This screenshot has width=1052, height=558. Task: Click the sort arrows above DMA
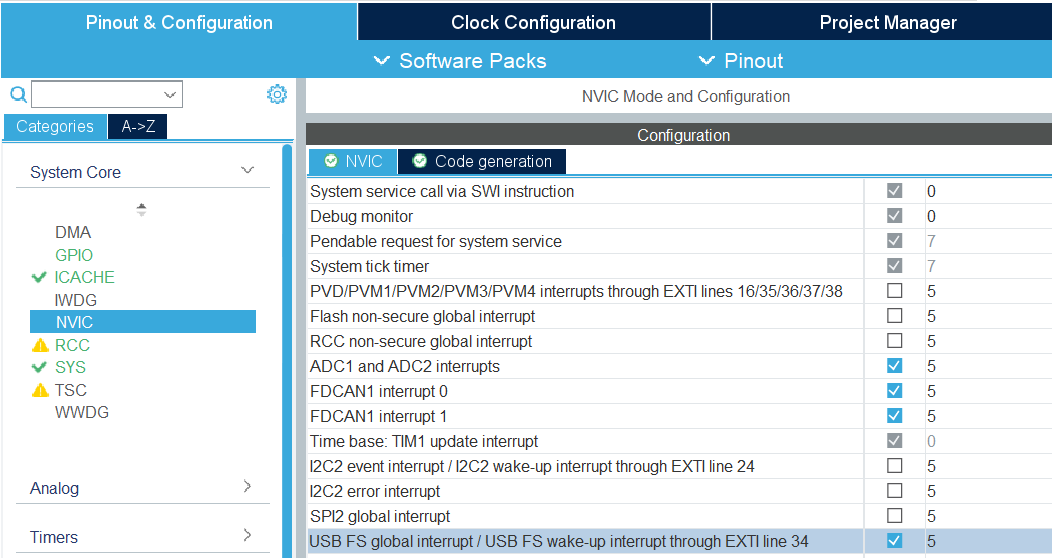point(141,210)
